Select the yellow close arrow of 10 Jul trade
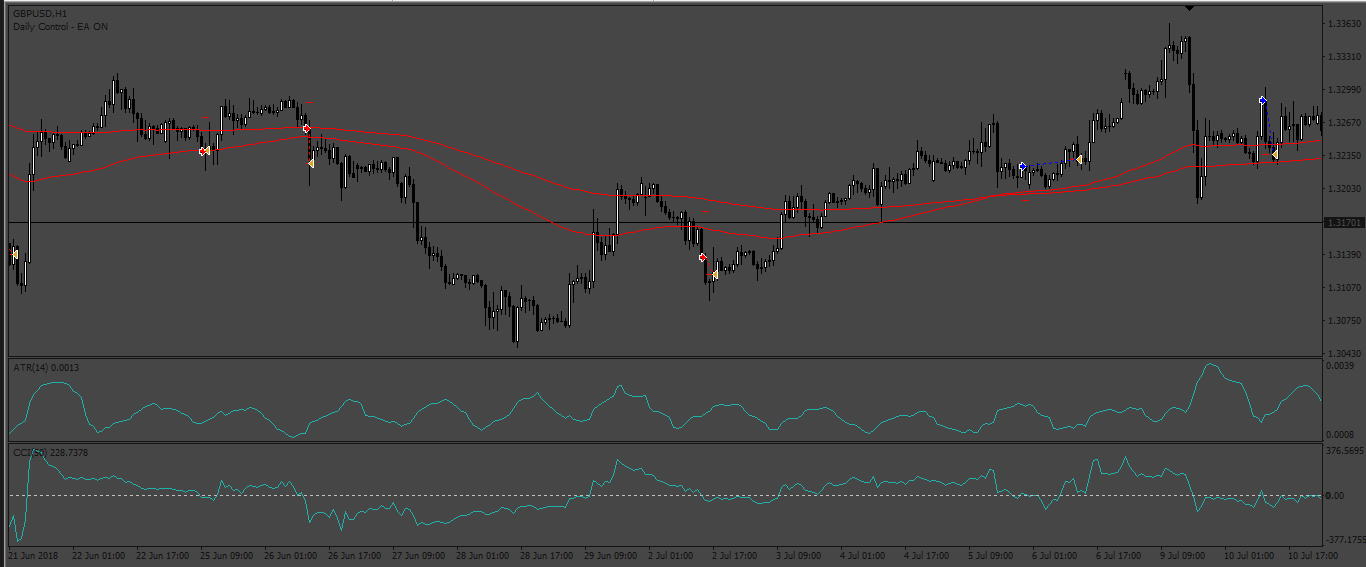 [x=1274, y=154]
